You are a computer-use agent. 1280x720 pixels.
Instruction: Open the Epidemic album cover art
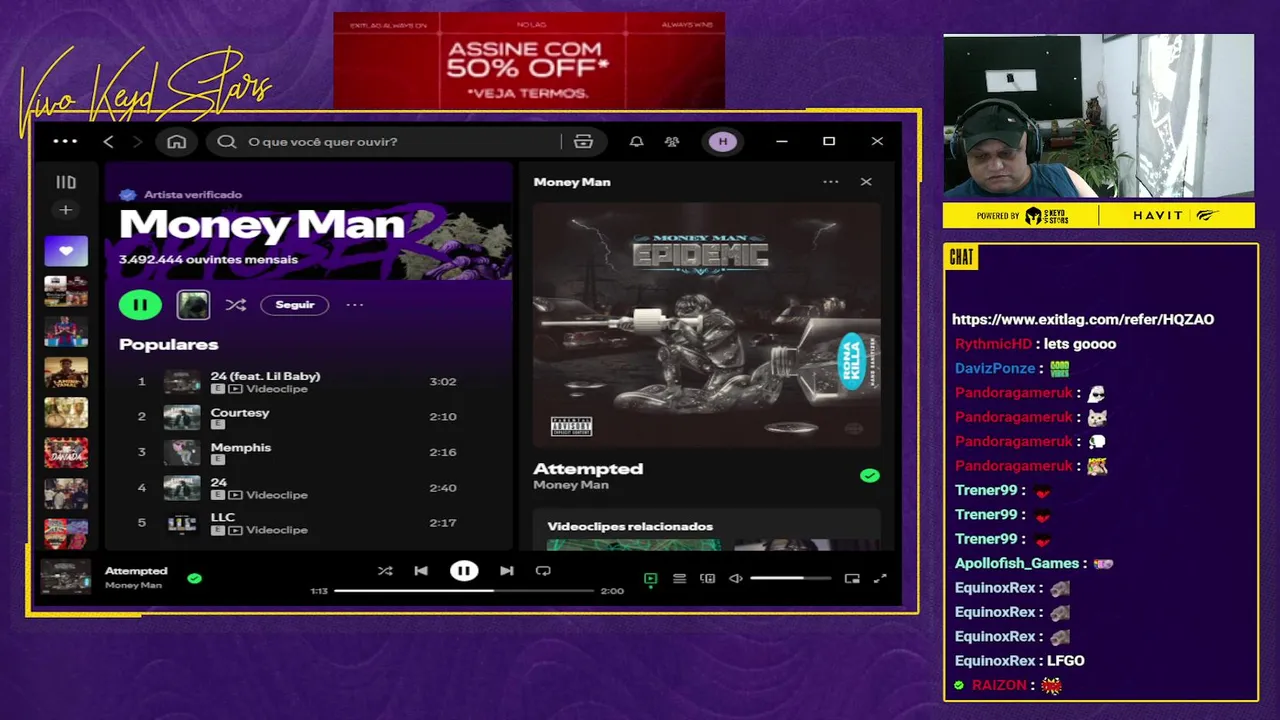pyautogui.click(x=707, y=324)
